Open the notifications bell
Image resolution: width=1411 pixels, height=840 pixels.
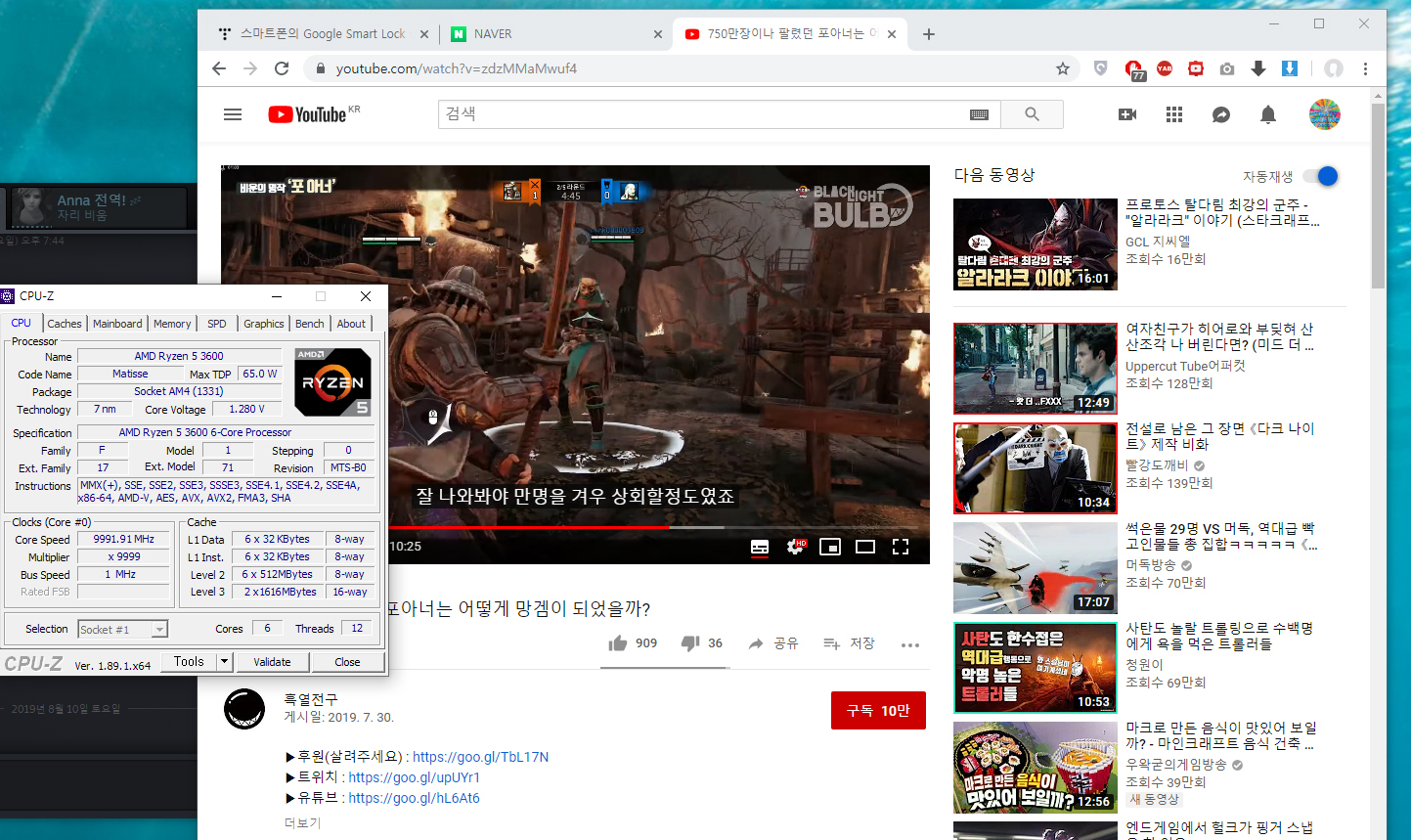1268,114
